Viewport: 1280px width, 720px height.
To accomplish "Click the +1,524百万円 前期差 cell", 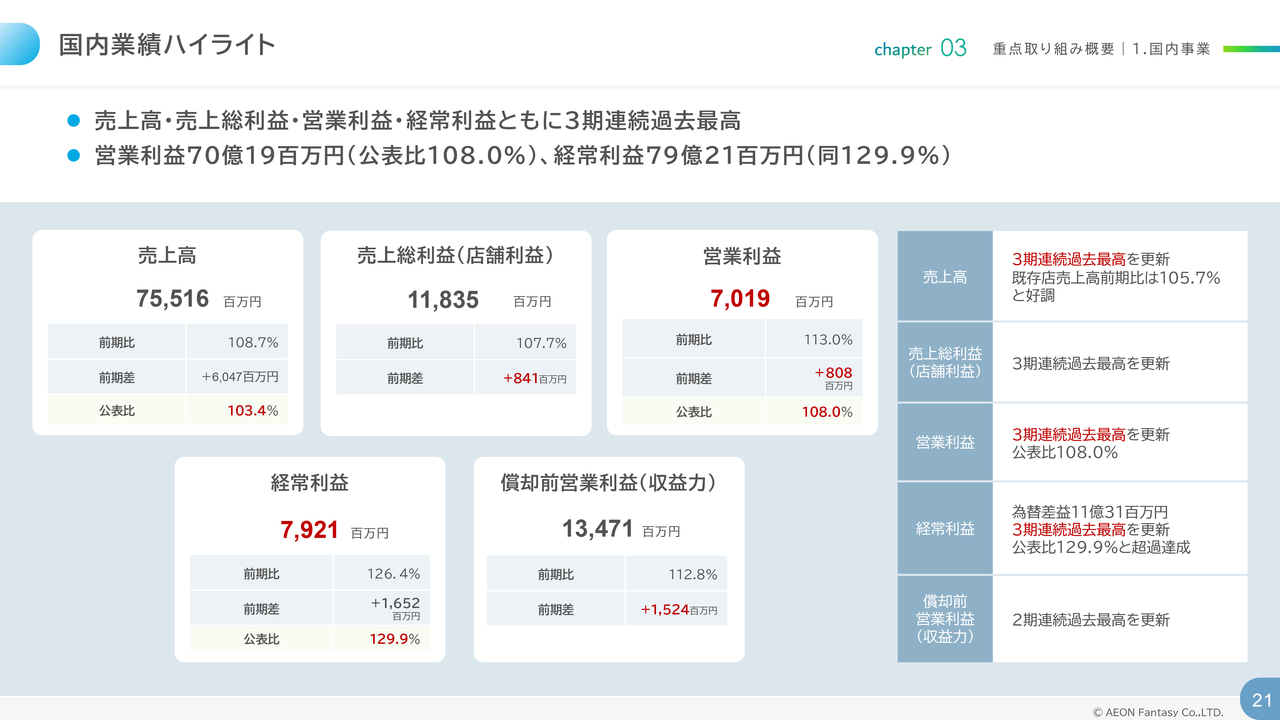I will 677,609.
